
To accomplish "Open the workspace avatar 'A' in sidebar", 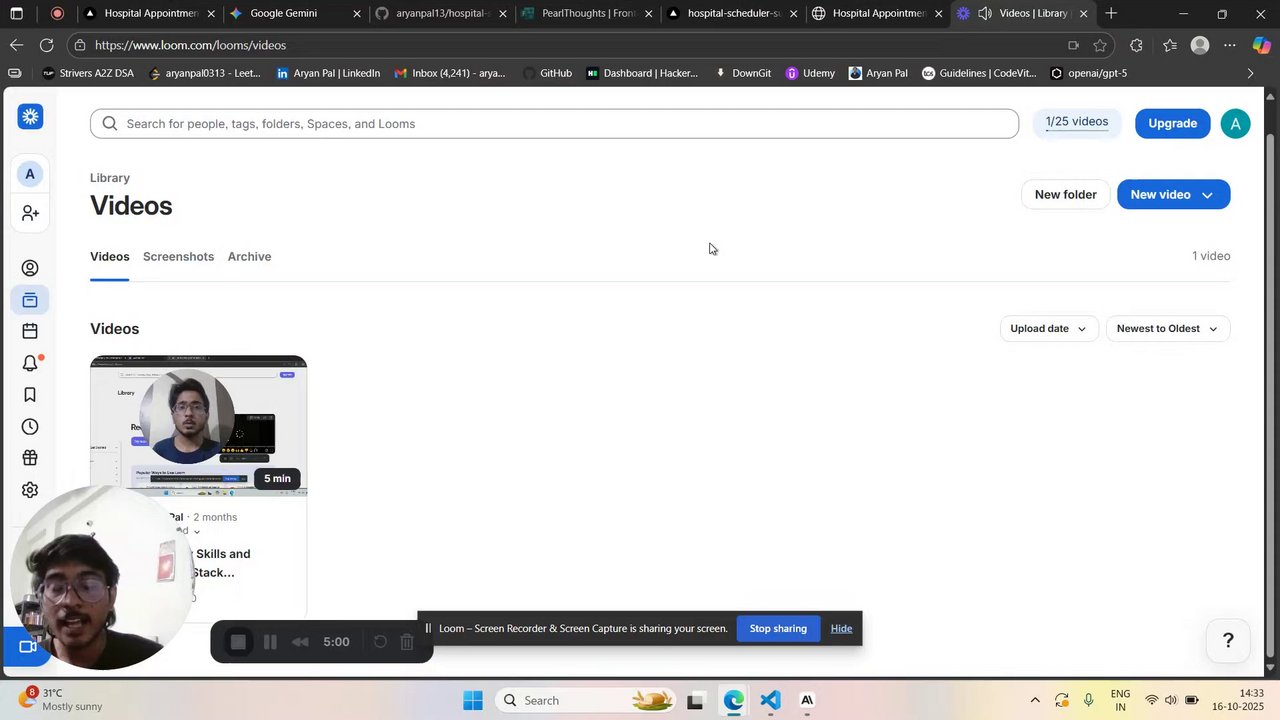I will (x=30, y=174).
